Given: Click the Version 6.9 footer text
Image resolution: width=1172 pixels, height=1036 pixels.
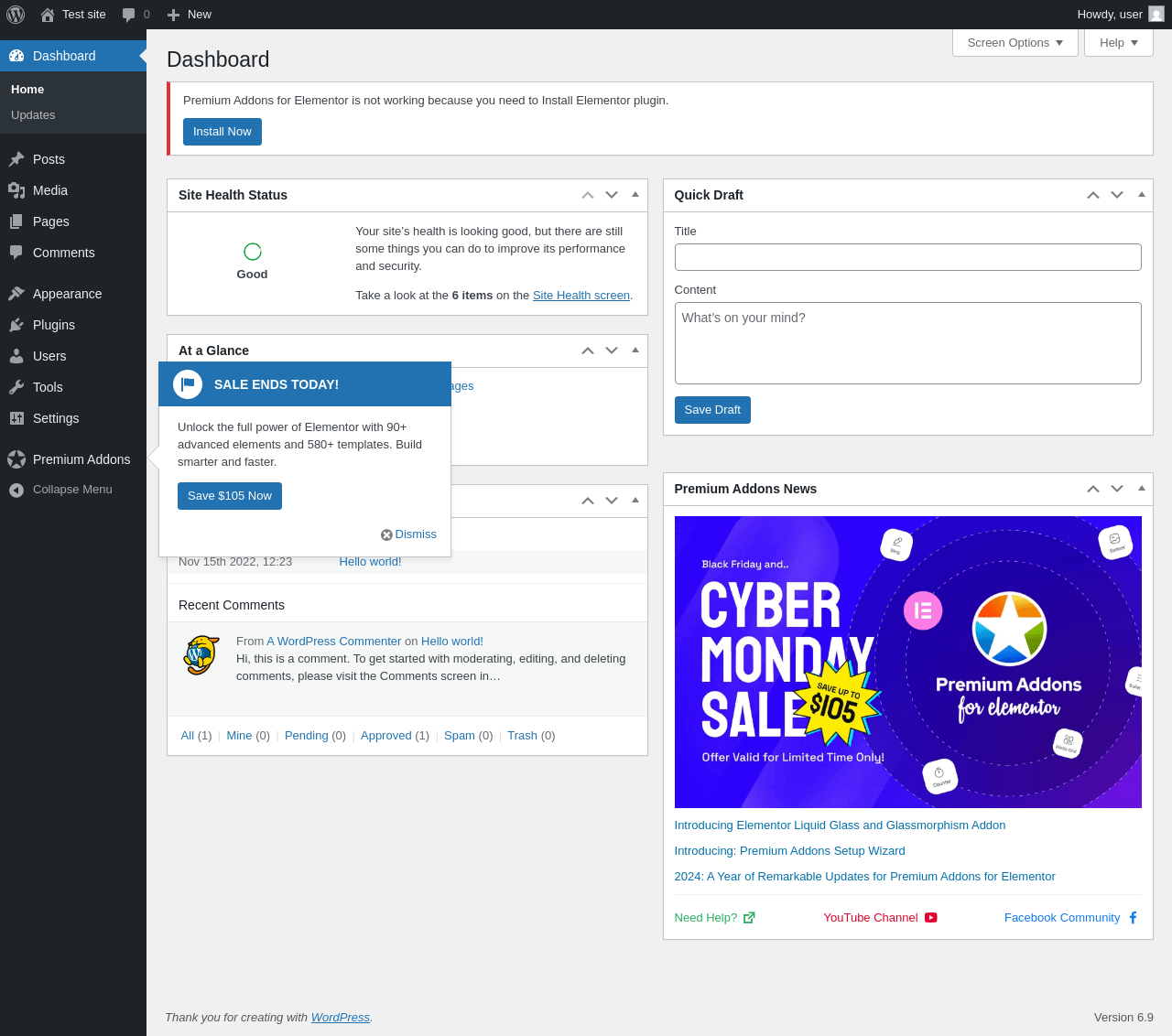Looking at the screenshot, I should 1123,1018.
